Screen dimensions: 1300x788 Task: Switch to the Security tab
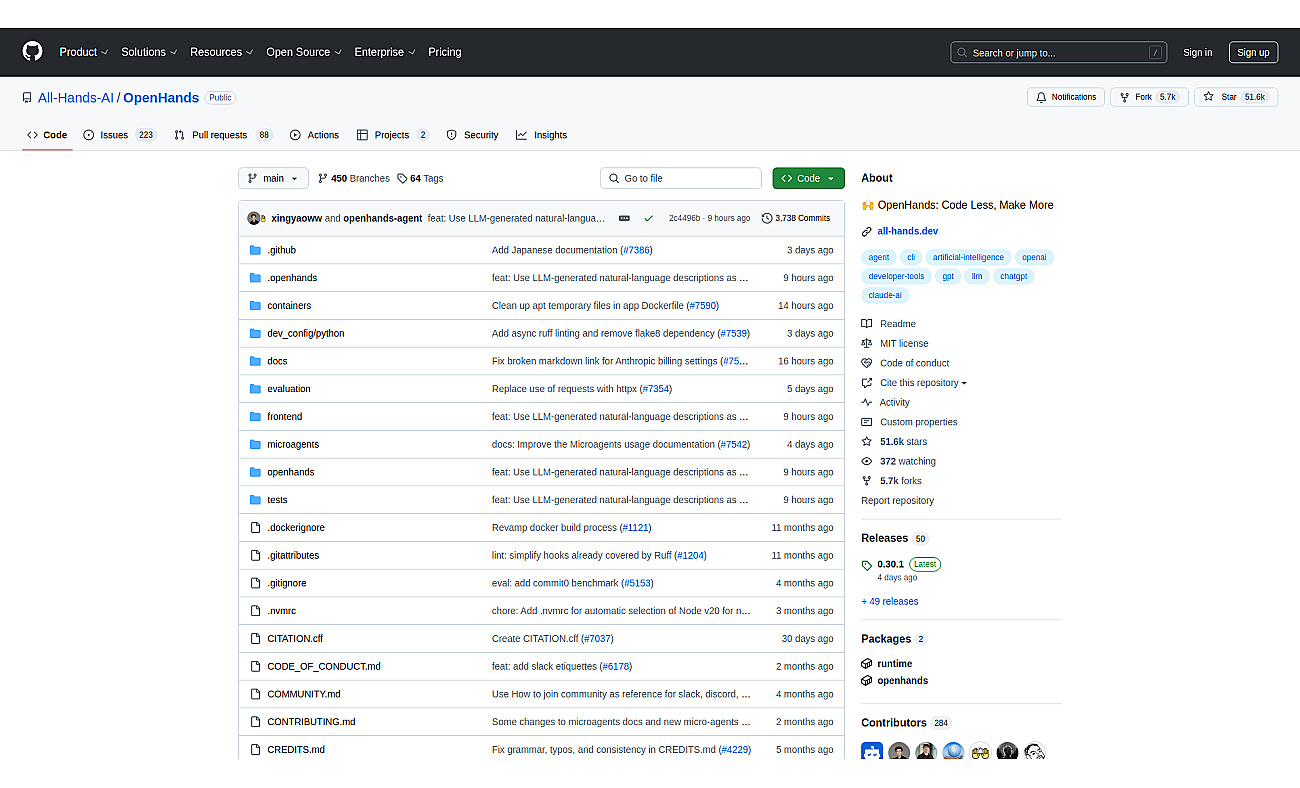pyautogui.click(x=472, y=135)
